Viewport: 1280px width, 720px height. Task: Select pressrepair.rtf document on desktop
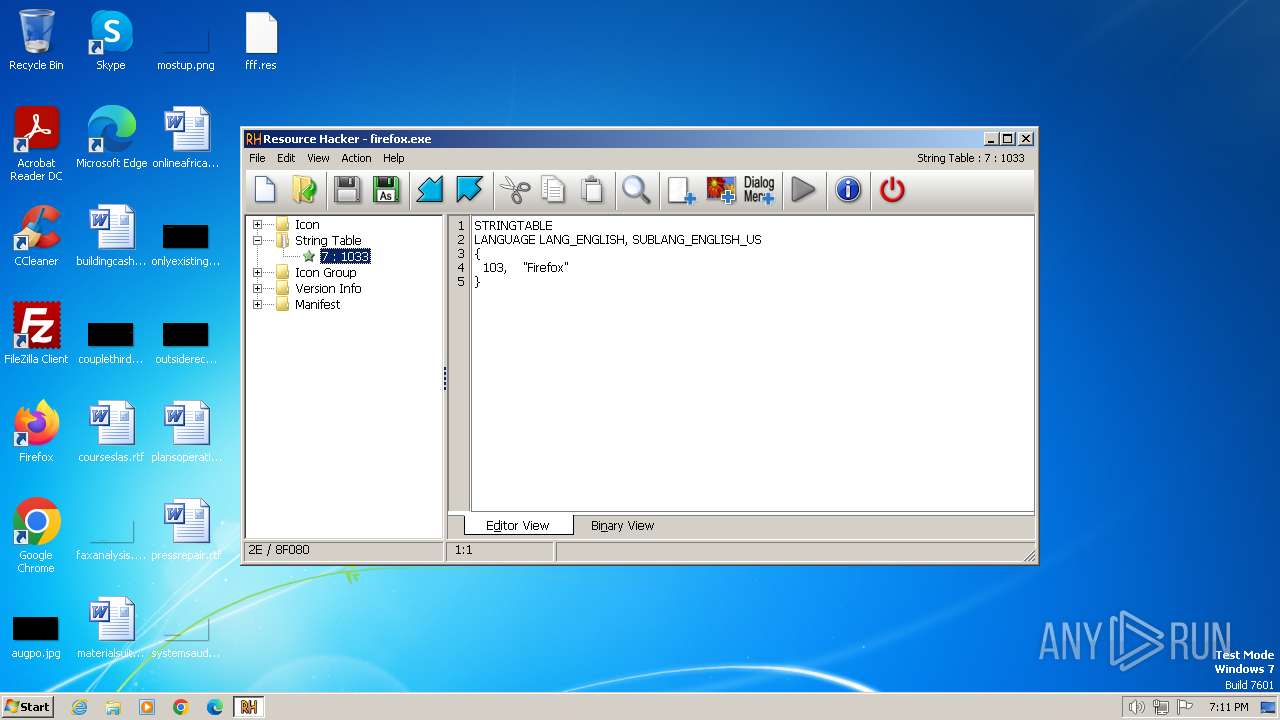coord(186,530)
